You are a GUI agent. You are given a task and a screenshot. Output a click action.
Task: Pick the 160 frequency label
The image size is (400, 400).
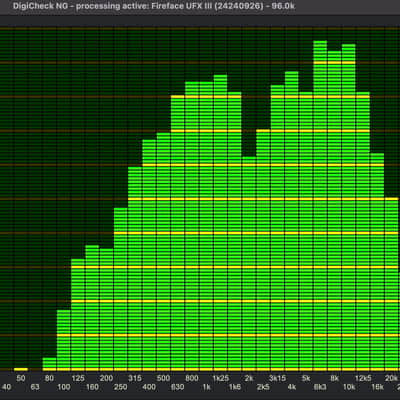[92, 387]
